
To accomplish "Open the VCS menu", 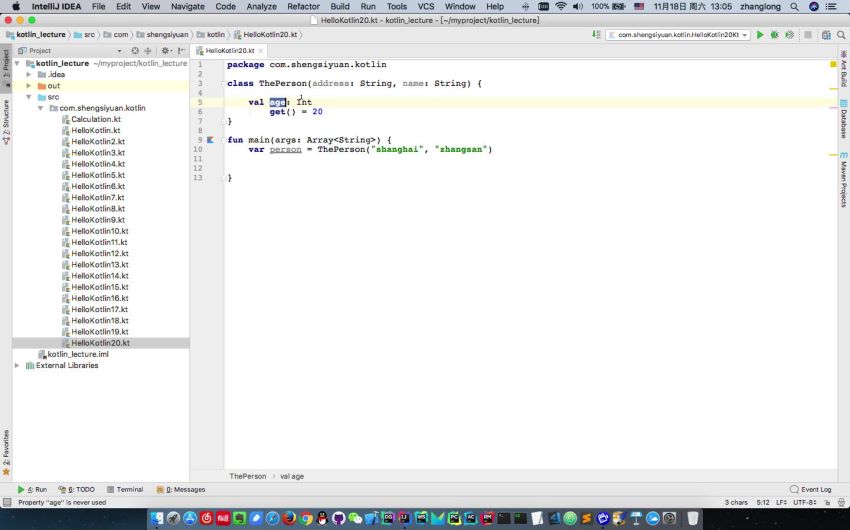I will click(426, 7).
